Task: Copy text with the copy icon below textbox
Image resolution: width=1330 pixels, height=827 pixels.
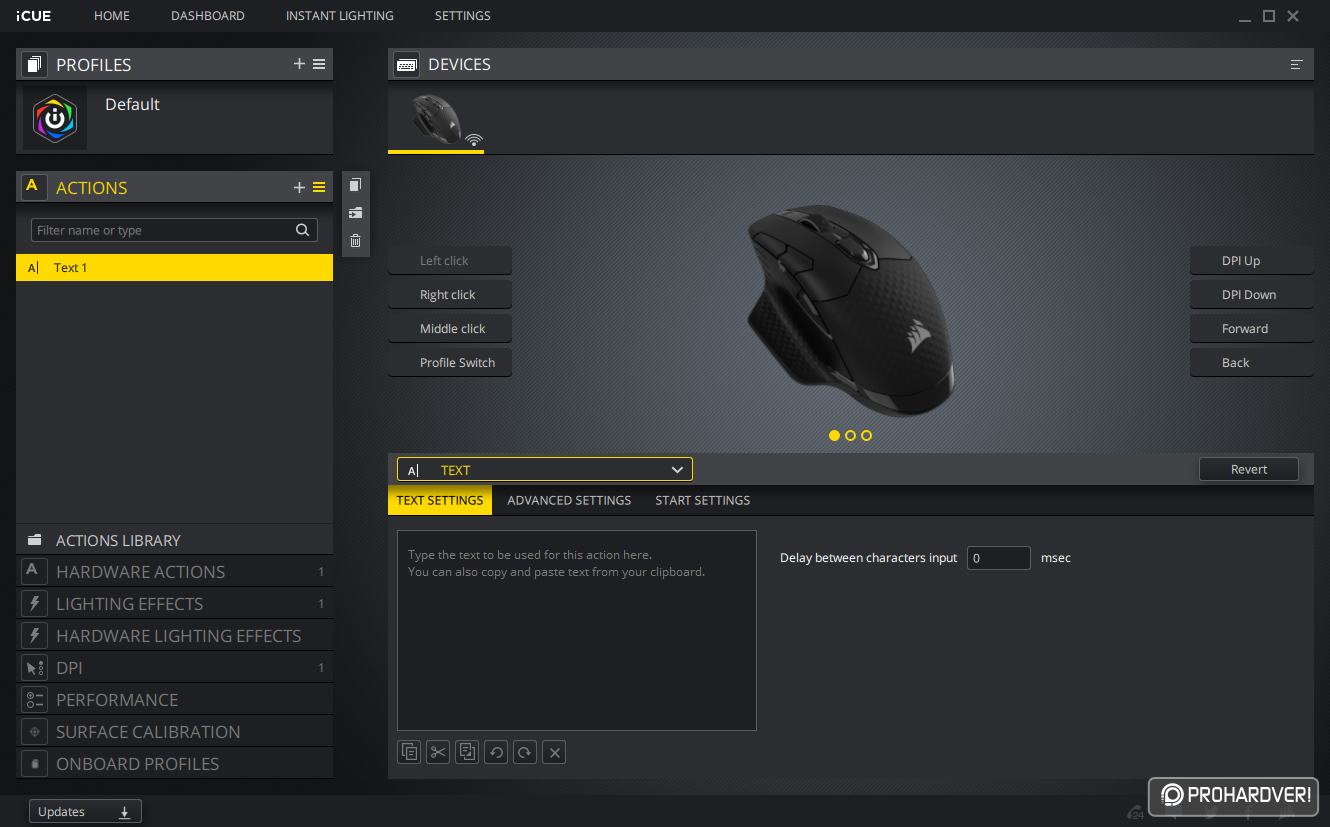Action: 409,752
